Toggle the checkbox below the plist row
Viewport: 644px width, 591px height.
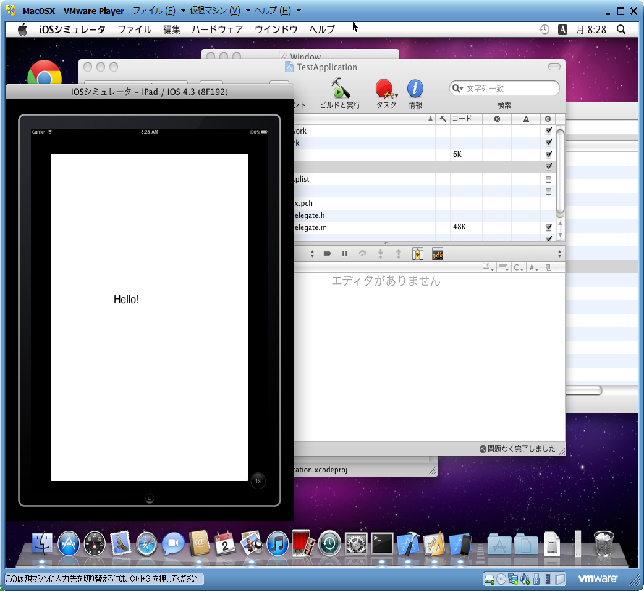(548, 191)
